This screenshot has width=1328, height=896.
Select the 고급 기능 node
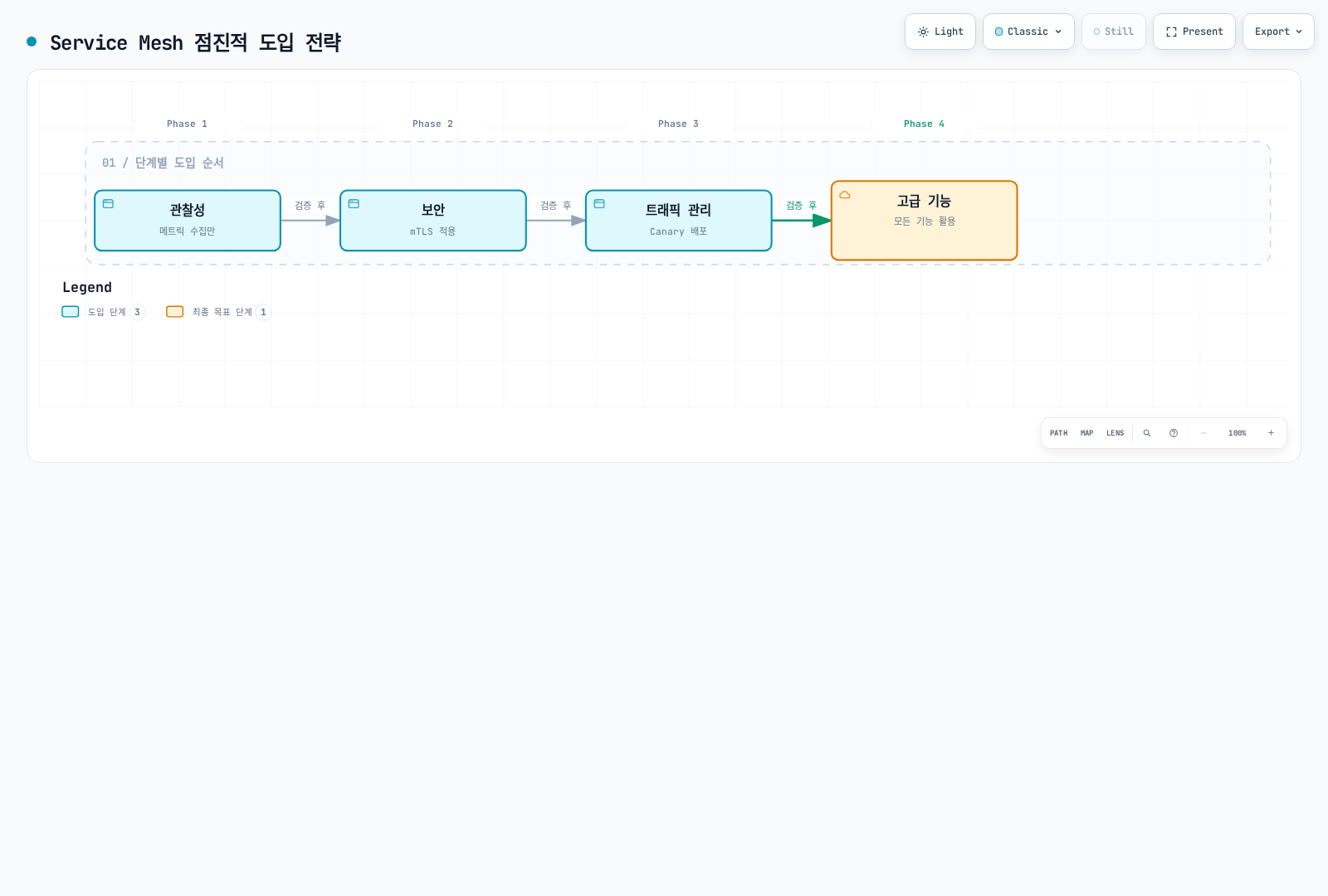pyautogui.click(x=925, y=221)
